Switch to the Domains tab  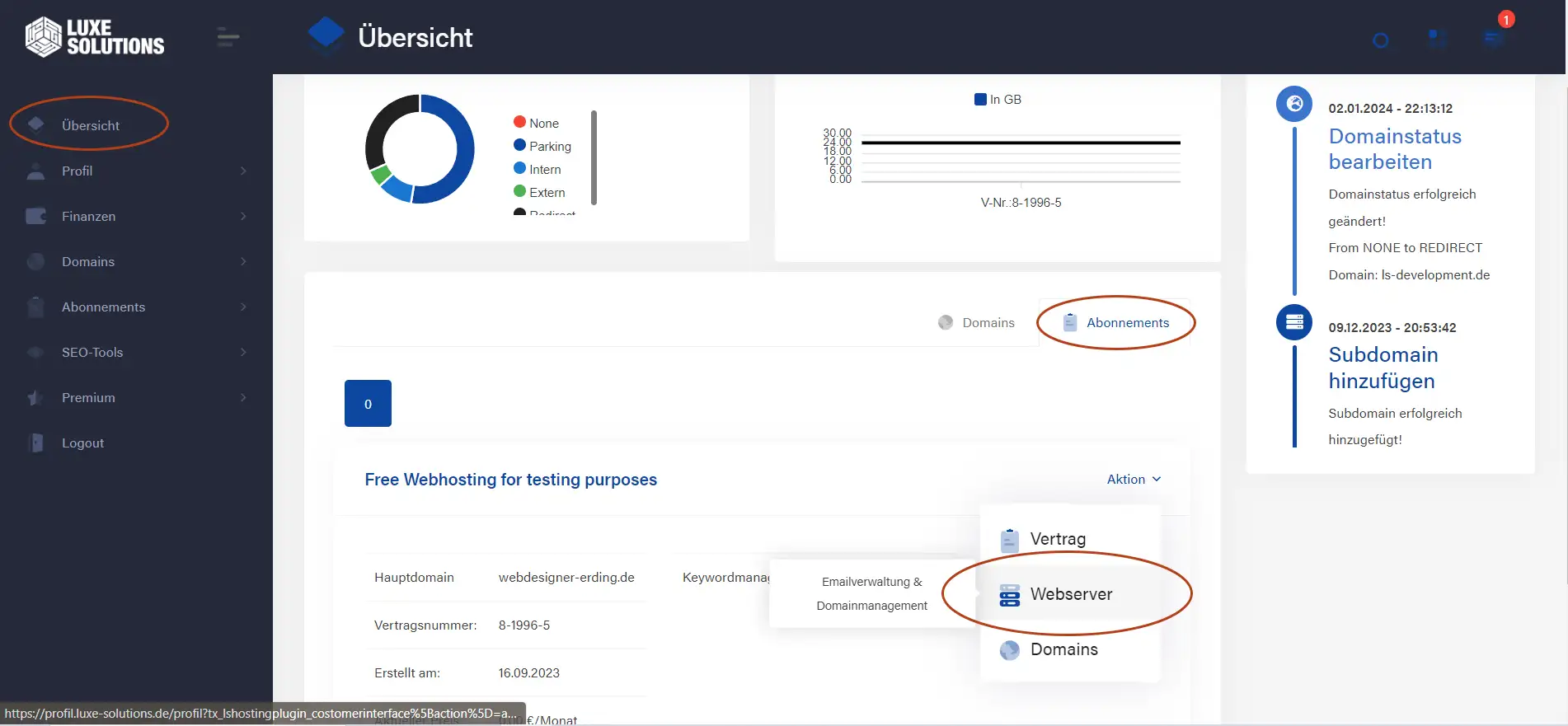tap(977, 322)
